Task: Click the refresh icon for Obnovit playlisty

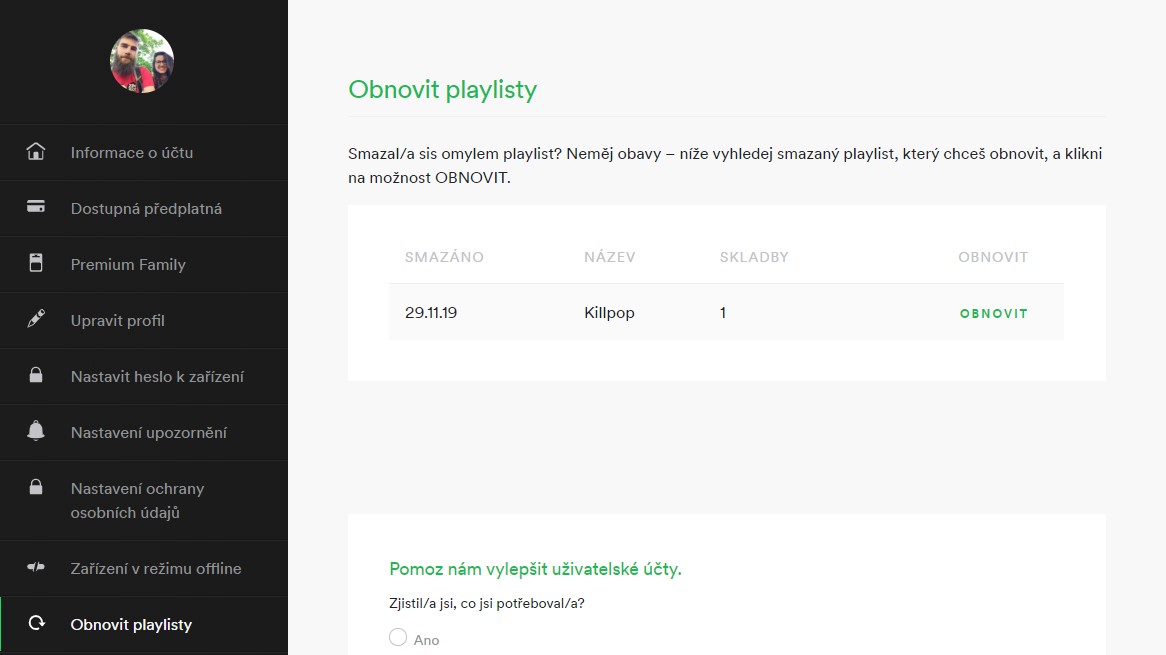Action: [x=36, y=623]
